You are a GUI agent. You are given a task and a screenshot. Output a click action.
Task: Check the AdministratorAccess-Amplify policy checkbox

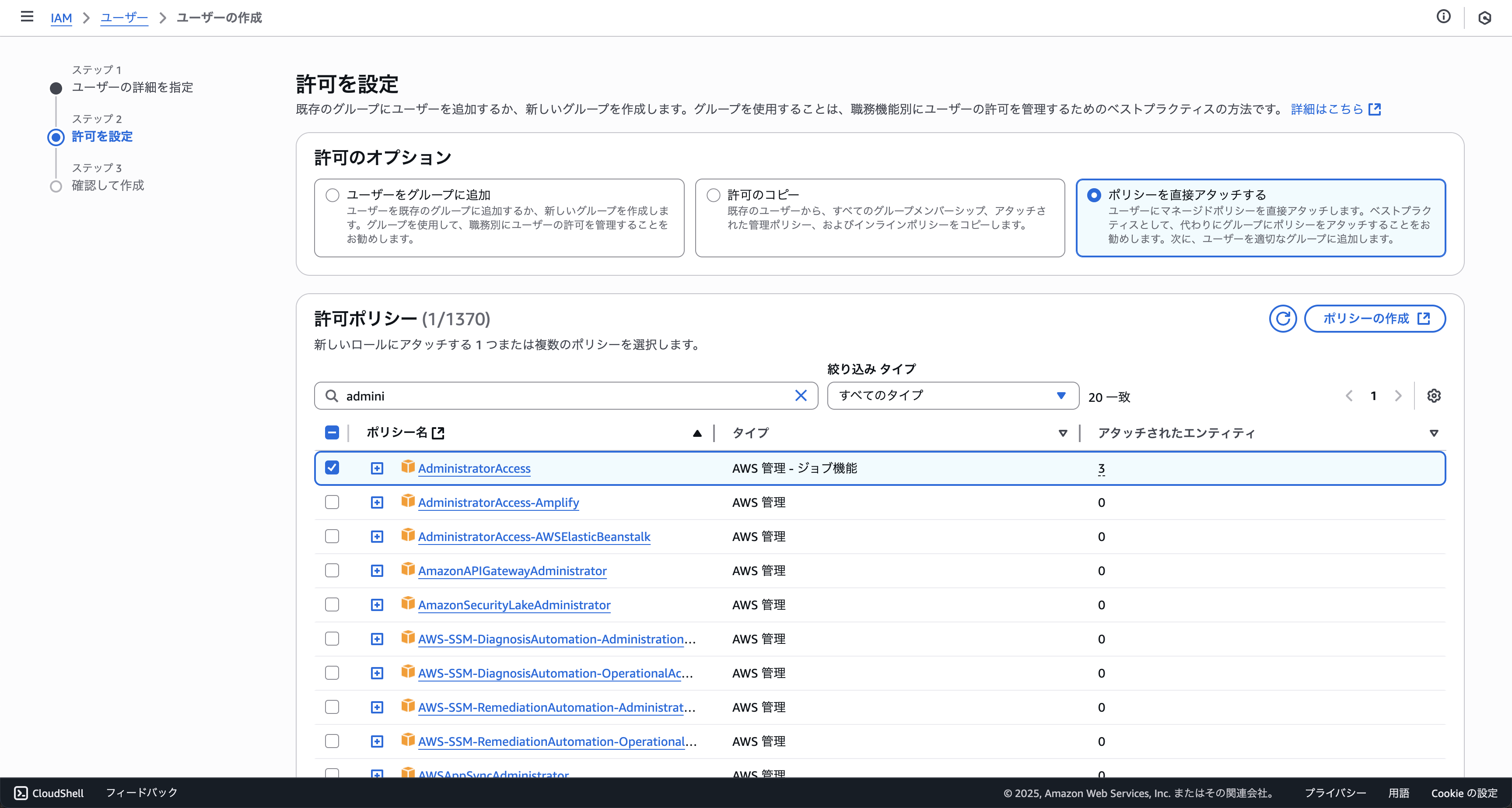(x=332, y=502)
